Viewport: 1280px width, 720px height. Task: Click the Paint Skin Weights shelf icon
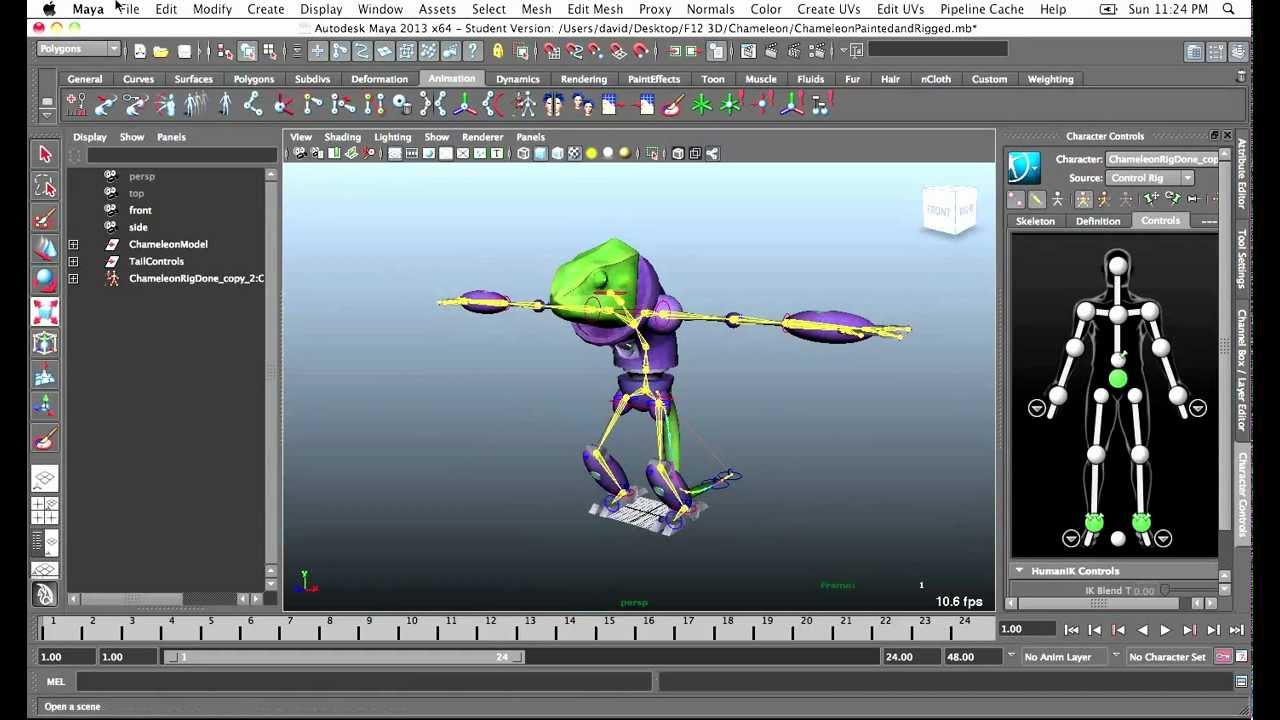pos(673,103)
